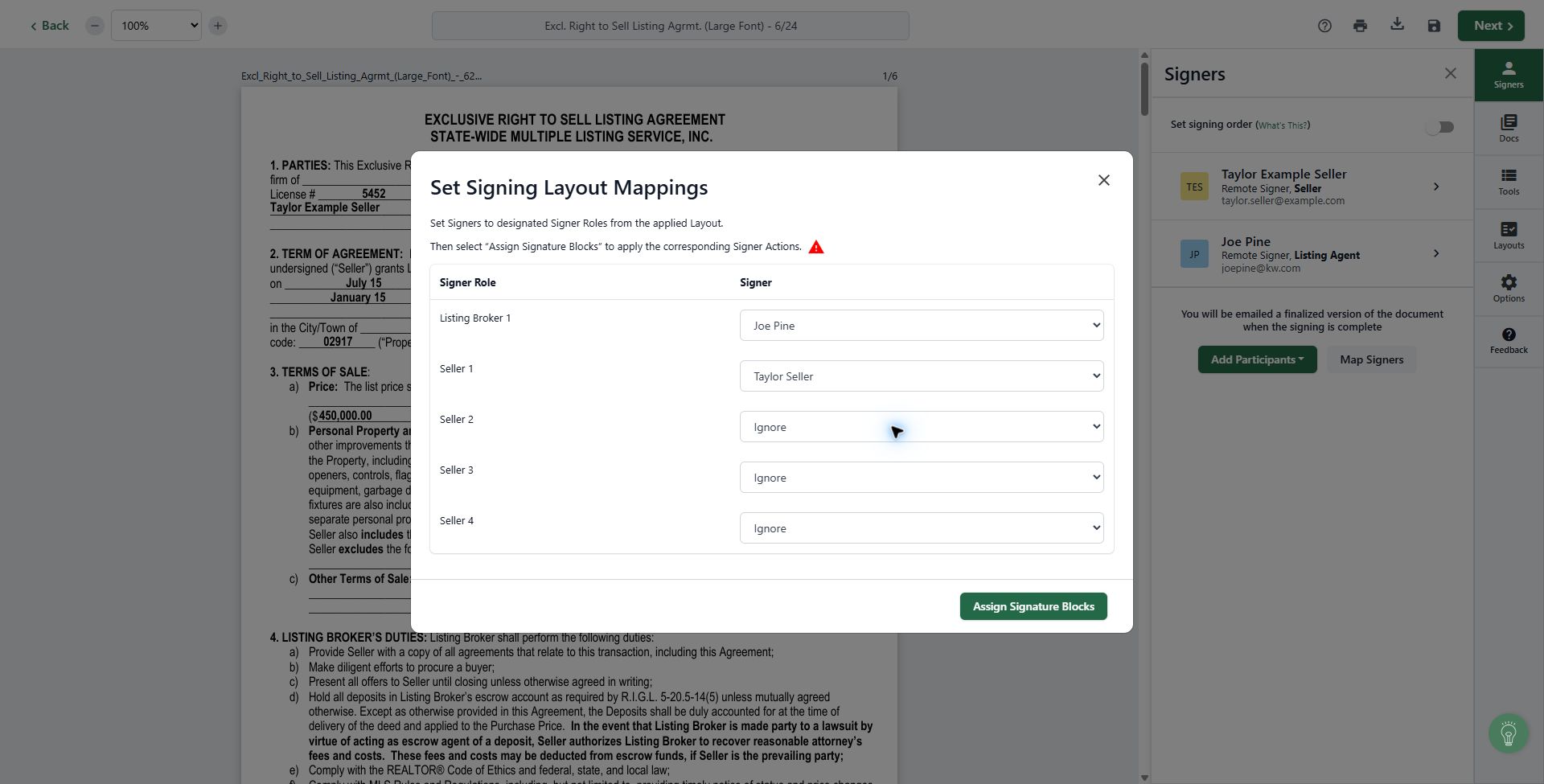
Task: Open the Seller 3 signer dropdown
Action: [x=922, y=478]
